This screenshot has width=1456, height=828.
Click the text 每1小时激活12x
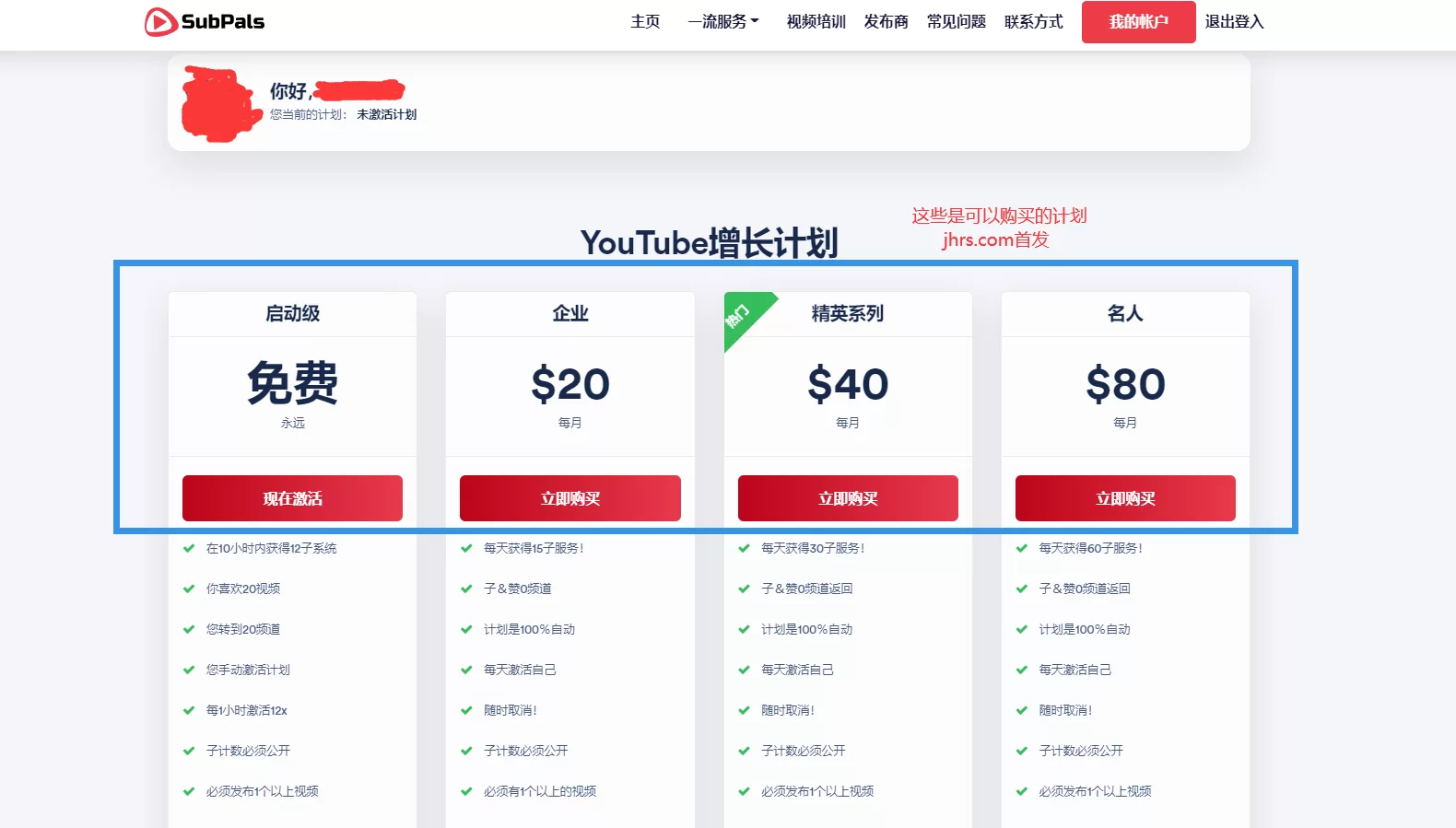[247, 710]
